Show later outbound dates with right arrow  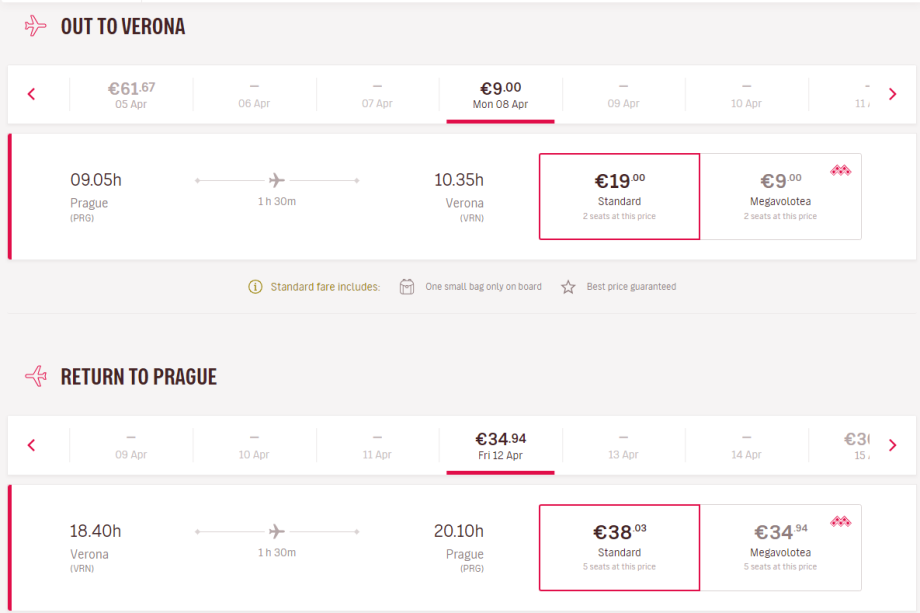coord(892,95)
